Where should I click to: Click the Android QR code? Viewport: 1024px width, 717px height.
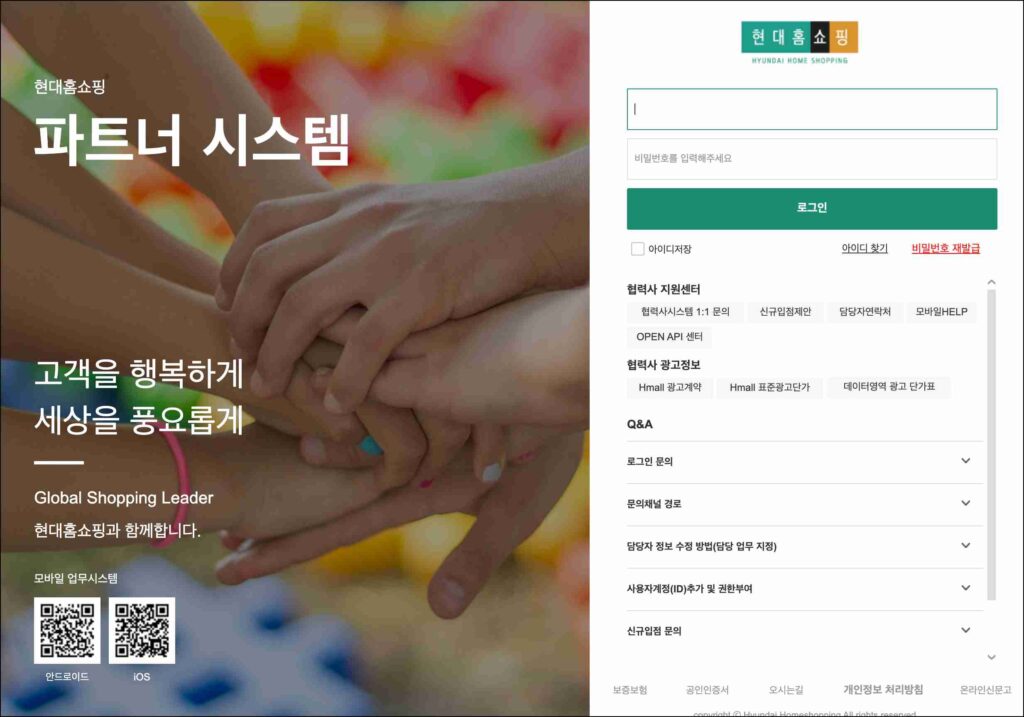[67, 630]
